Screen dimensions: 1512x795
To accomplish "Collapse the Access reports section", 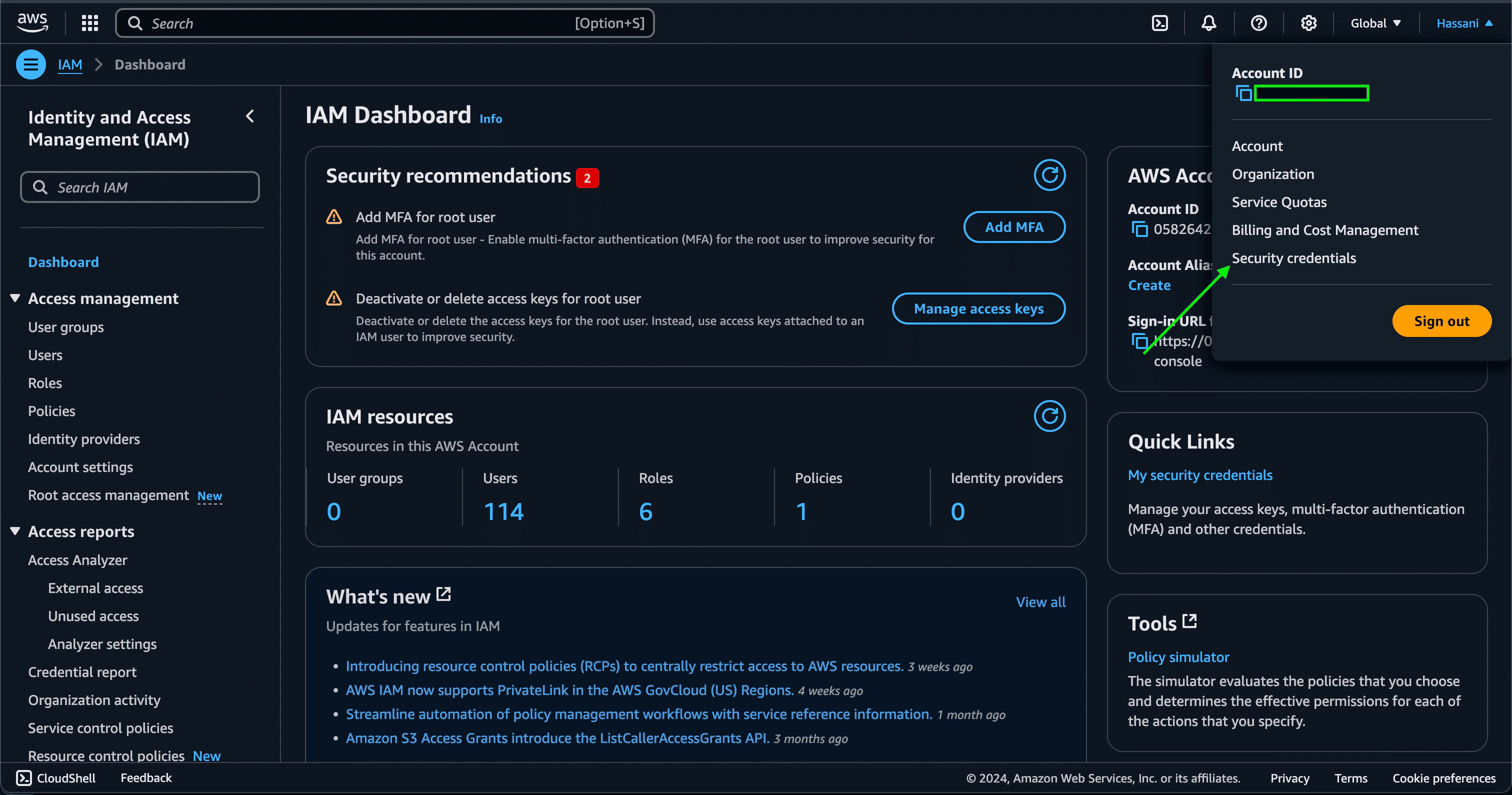I will point(15,531).
